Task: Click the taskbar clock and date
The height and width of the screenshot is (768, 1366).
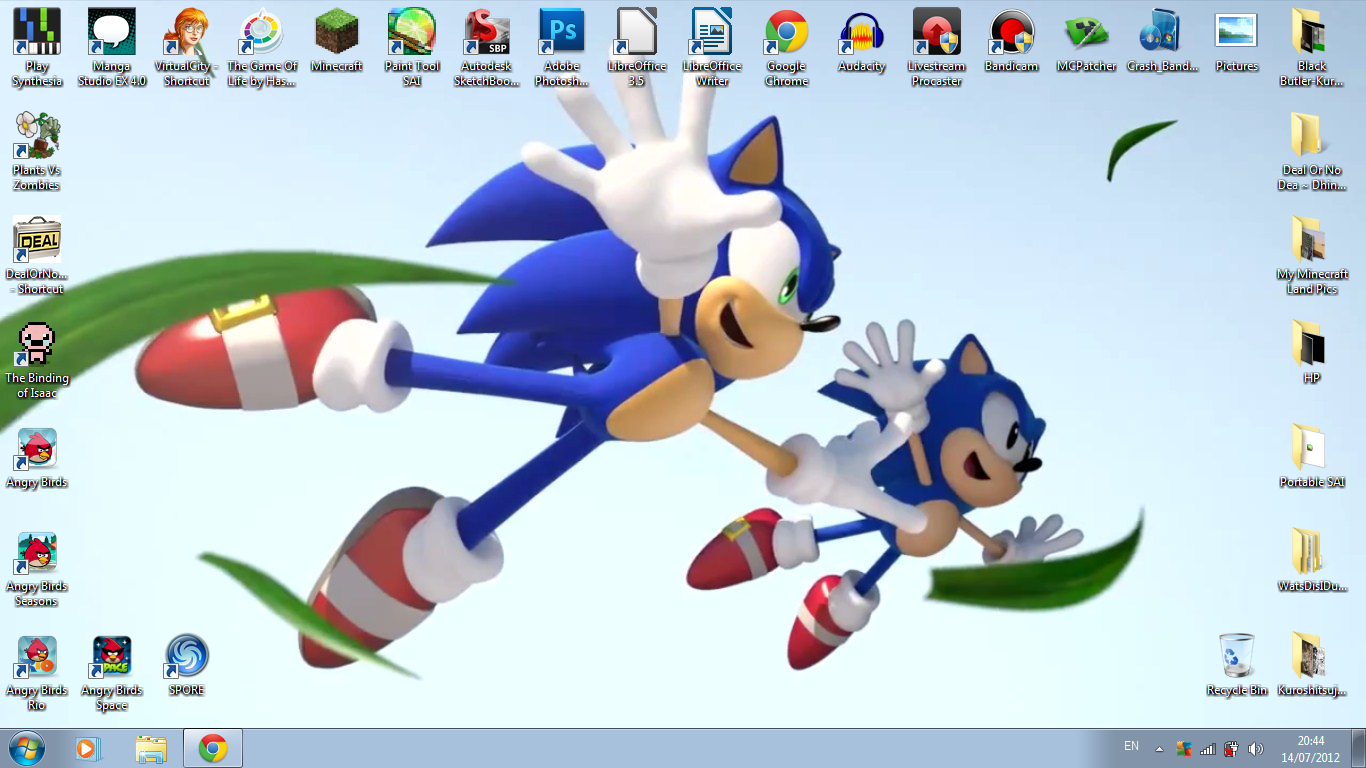Action: [x=1311, y=748]
